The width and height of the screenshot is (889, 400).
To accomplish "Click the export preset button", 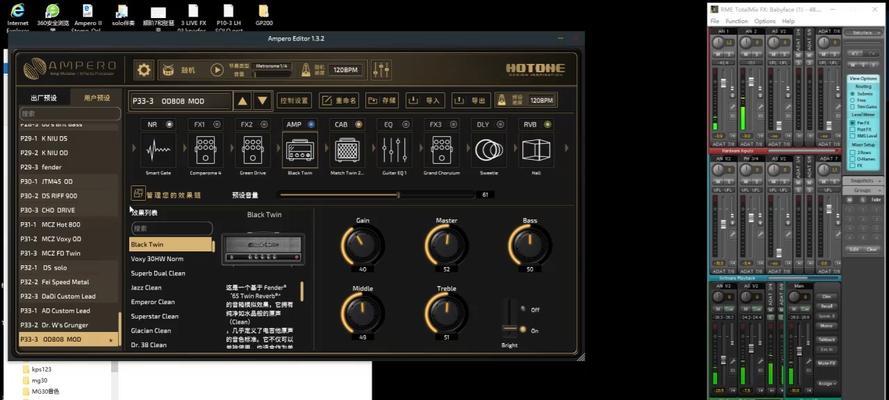I will pyautogui.click(x=471, y=100).
